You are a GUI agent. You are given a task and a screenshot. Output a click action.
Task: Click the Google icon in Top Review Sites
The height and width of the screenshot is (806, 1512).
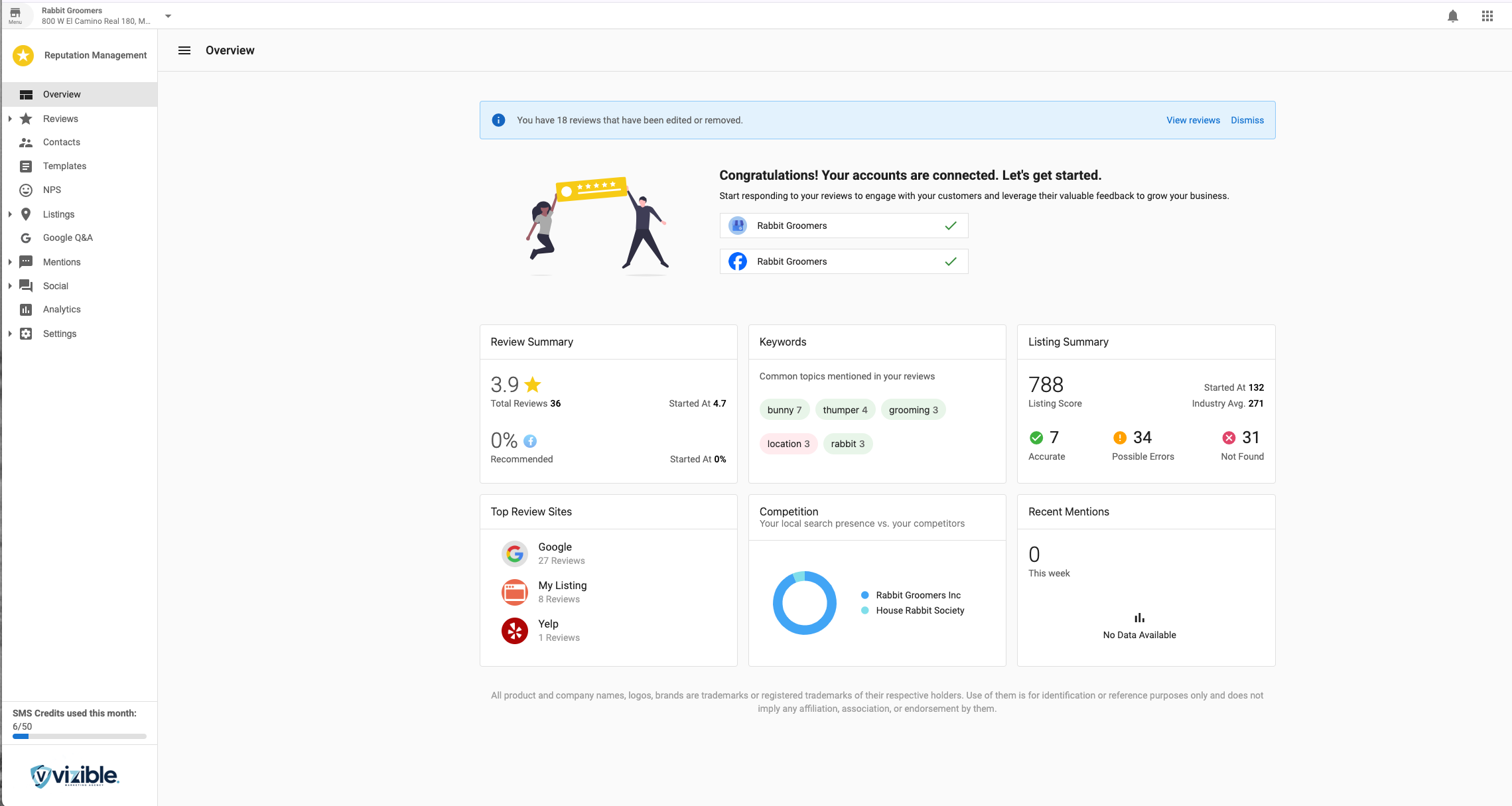[x=514, y=553]
